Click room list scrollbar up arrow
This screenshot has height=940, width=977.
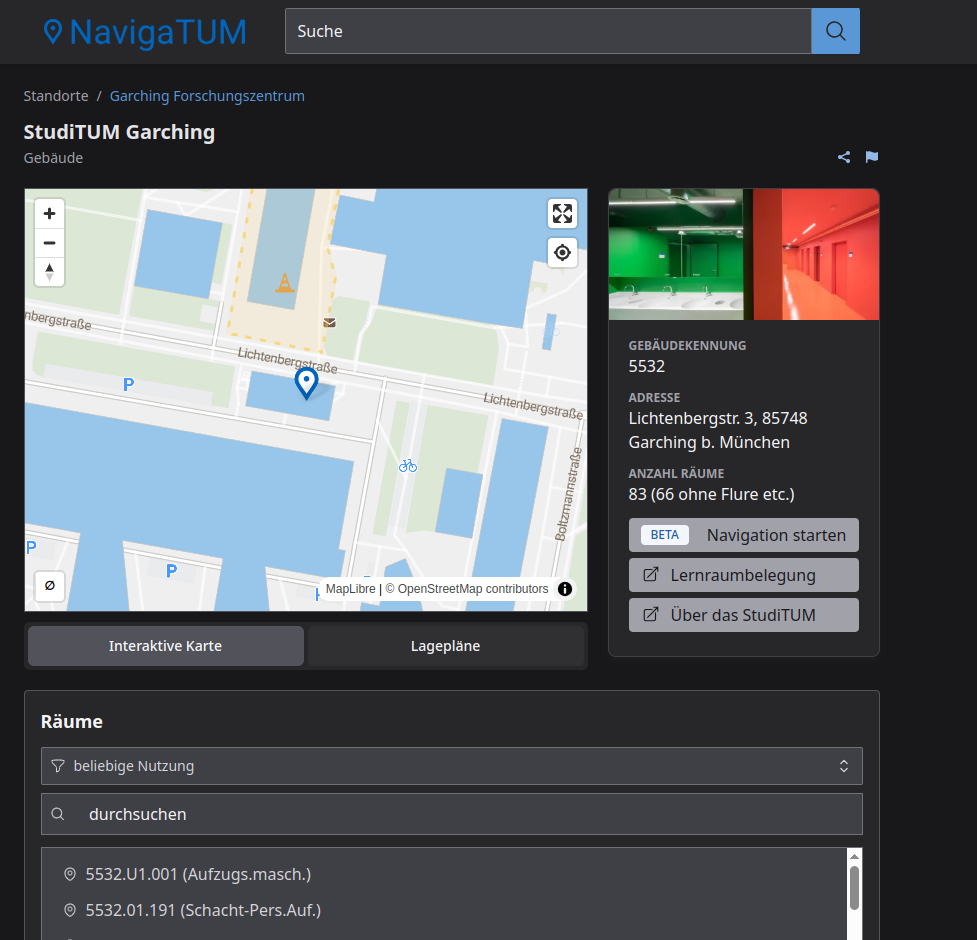854,857
